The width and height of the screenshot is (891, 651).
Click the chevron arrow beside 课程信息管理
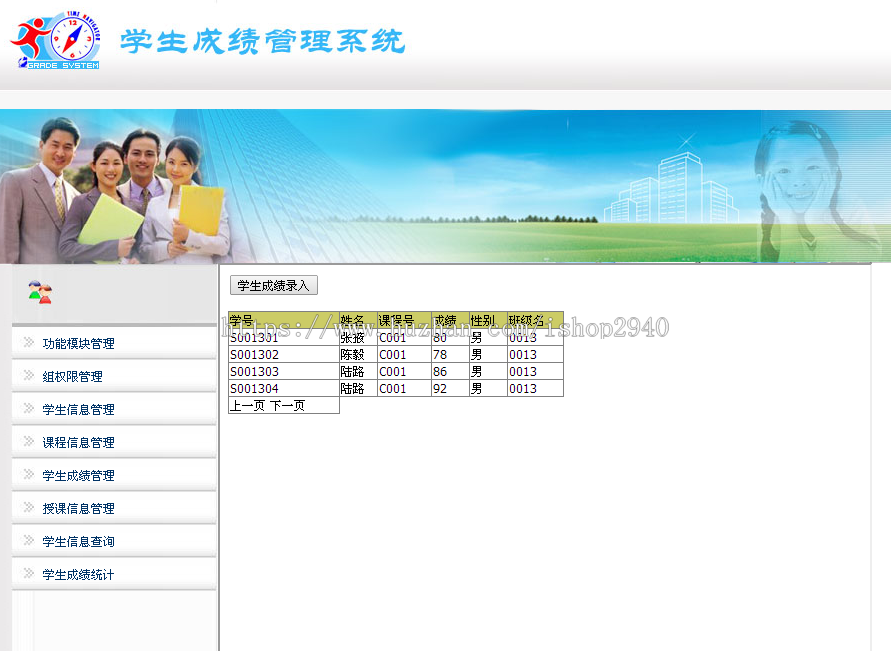coord(28,441)
